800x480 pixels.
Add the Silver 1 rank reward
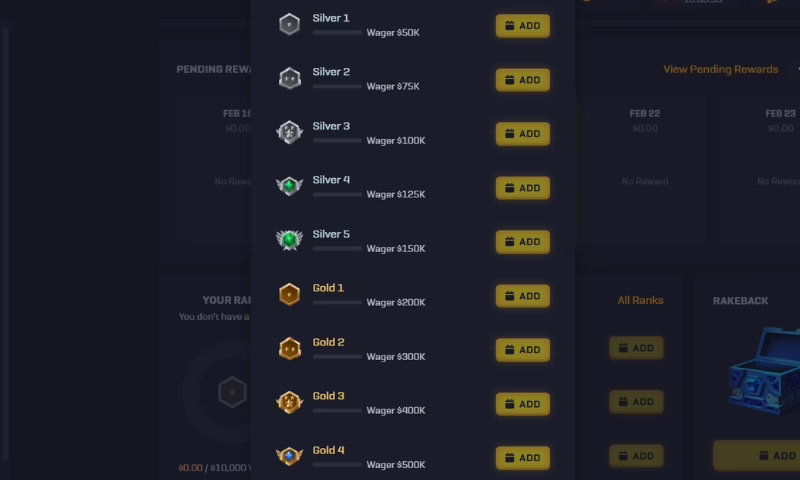522,26
